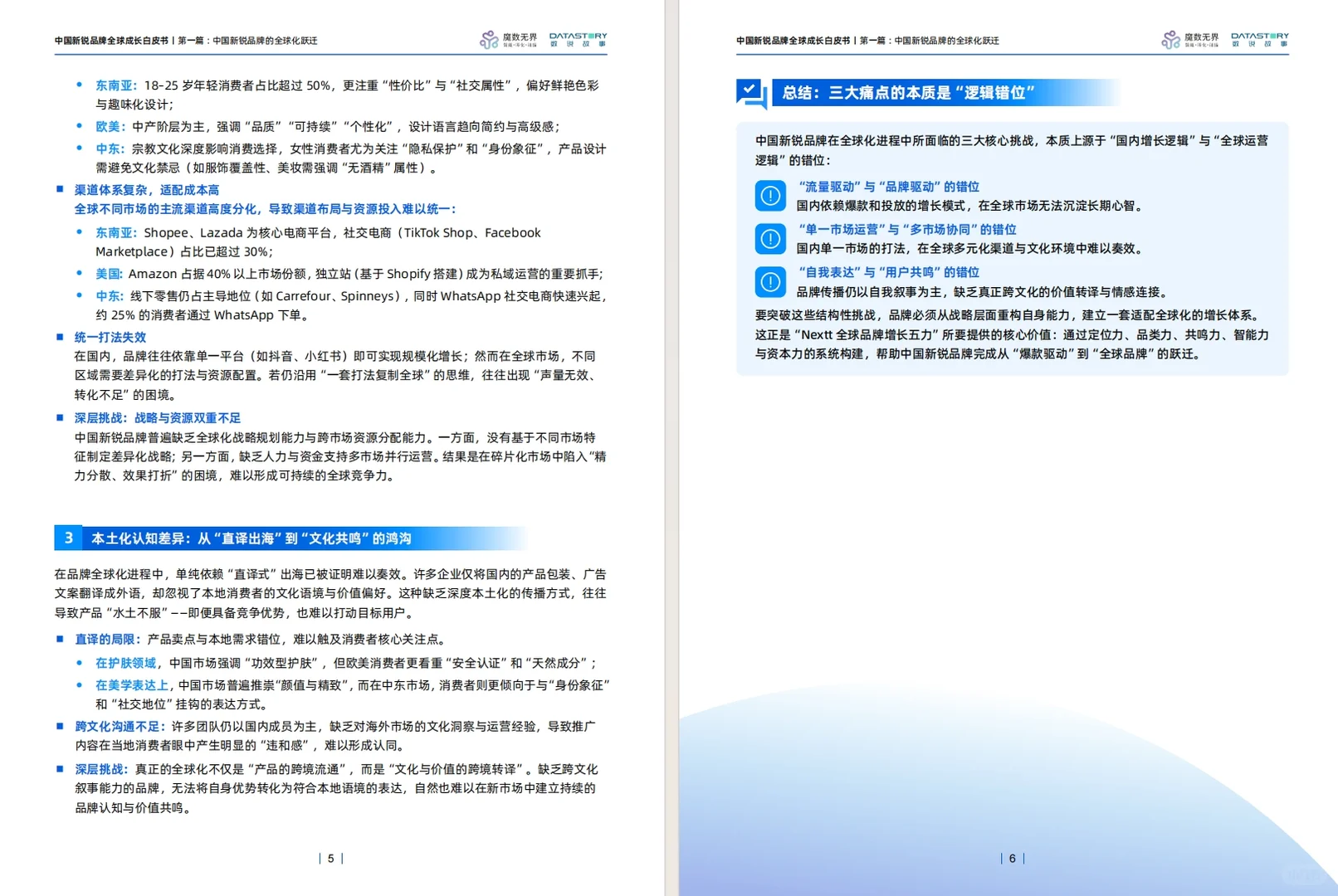Click the paragraph starting 中国新锐品牌普遍缺乏全球化战略规划能力
Viewport: 1338px width, 896px height.
340,456
